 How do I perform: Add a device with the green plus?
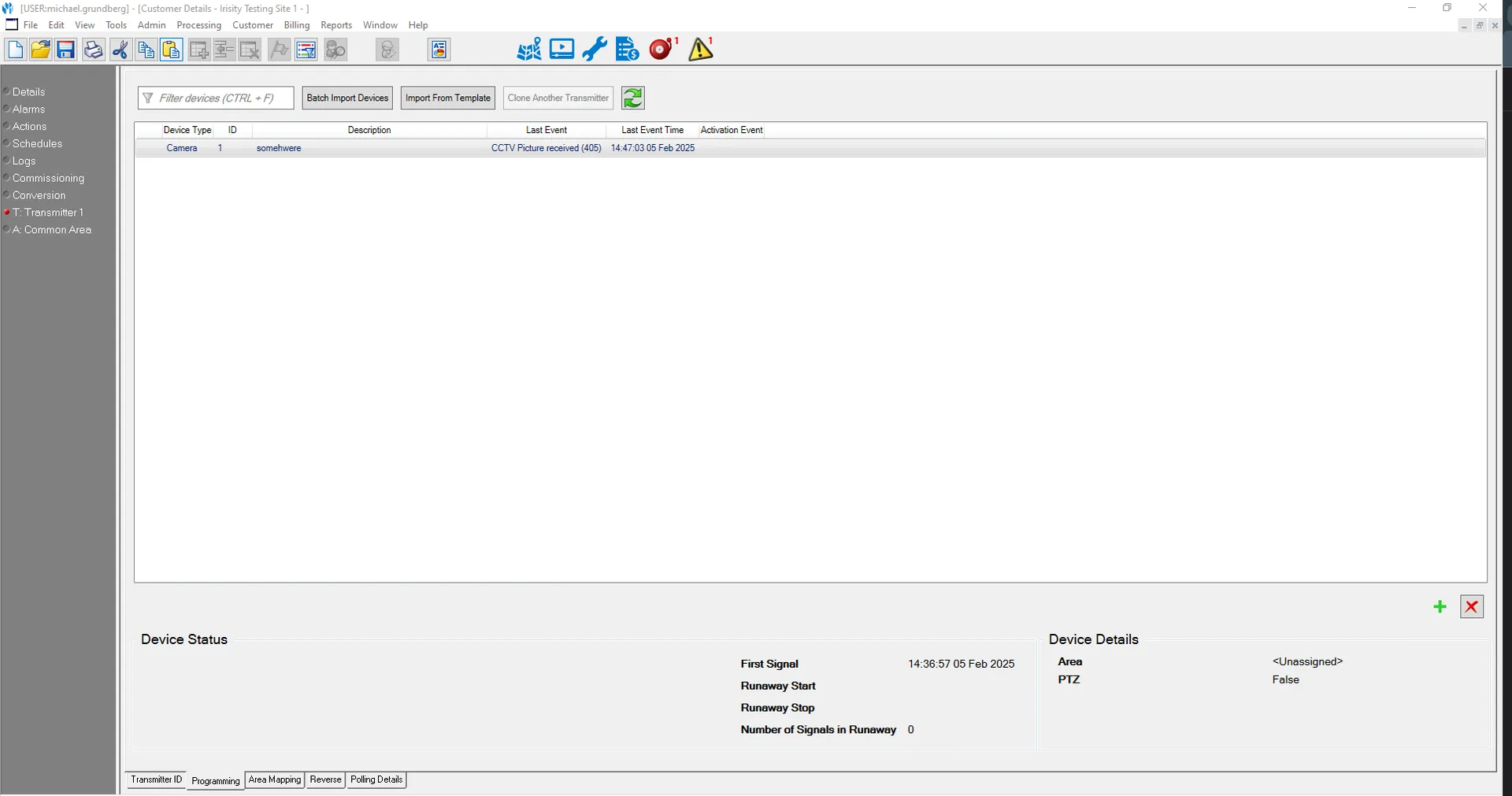tap(1440, 607)
